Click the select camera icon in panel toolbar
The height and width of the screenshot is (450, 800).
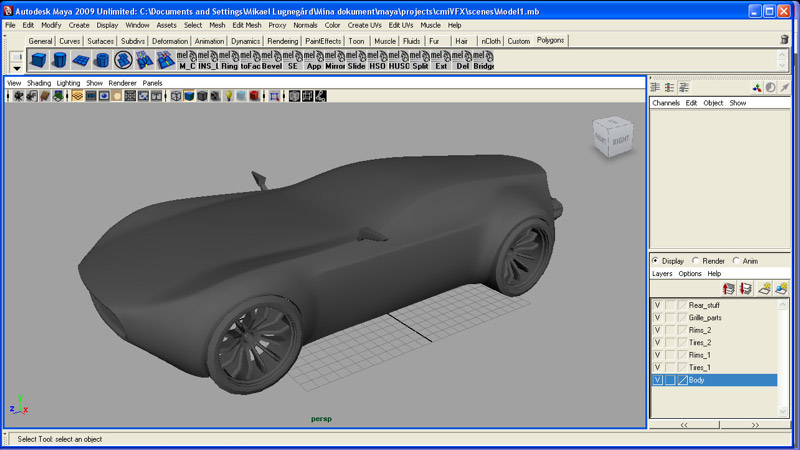(18, 96)
